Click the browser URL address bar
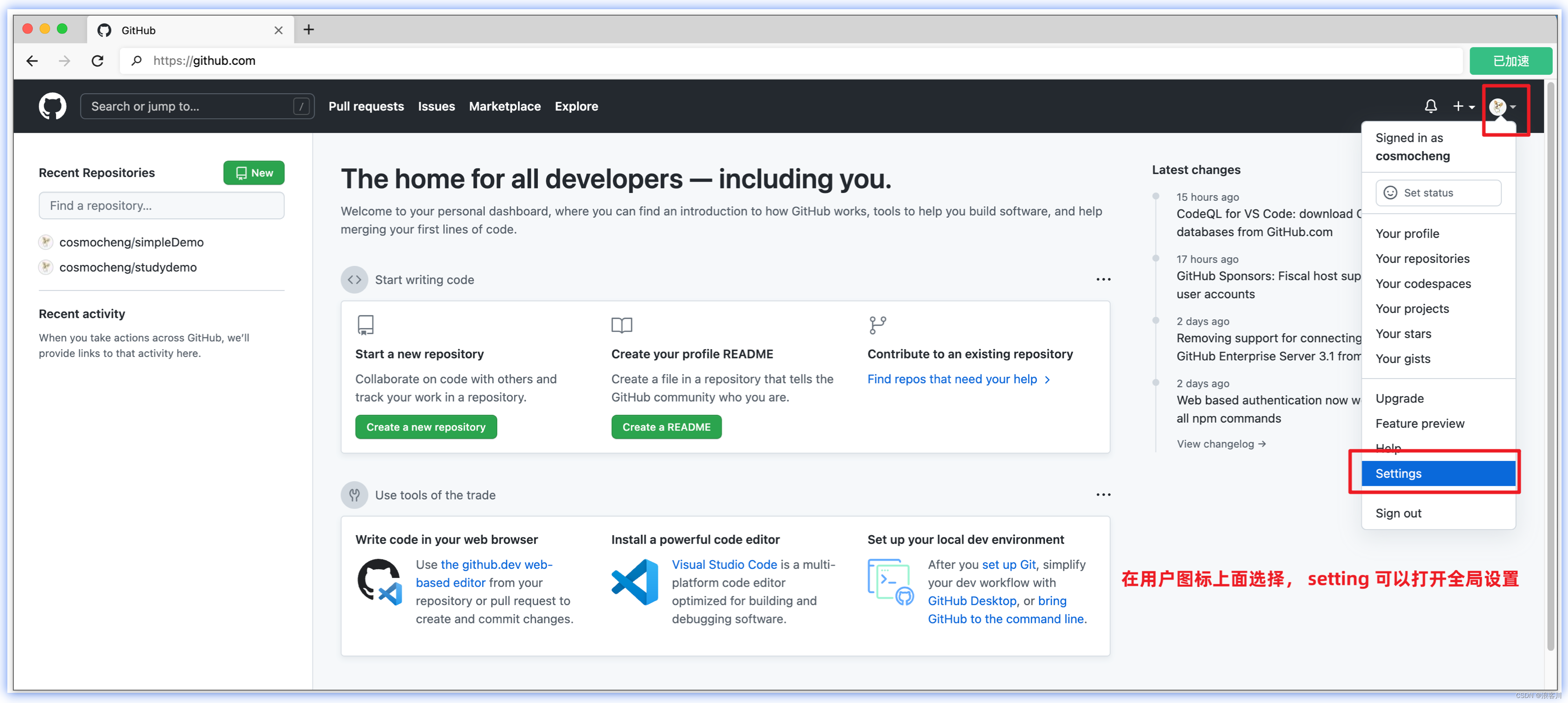1568x703 pixels. point(791,61)
